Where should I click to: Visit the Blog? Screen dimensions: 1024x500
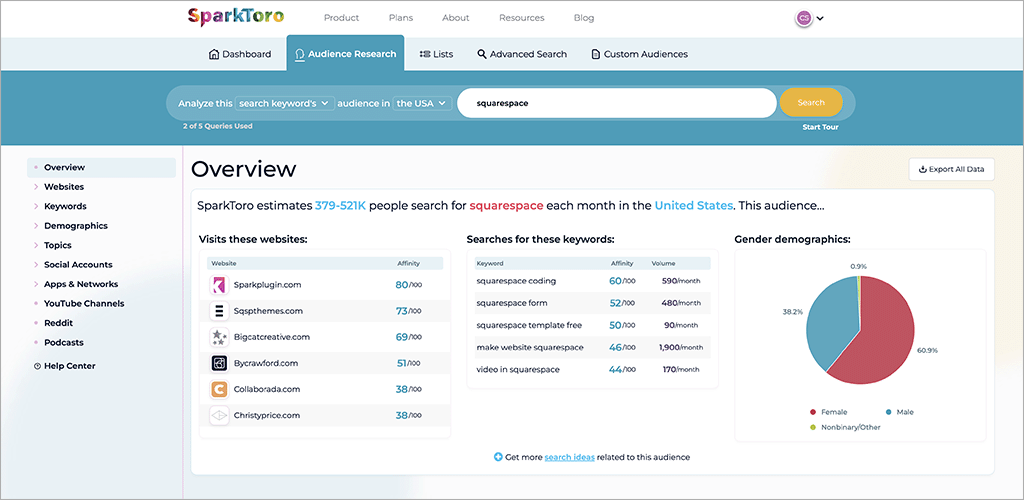coord(584,18)
